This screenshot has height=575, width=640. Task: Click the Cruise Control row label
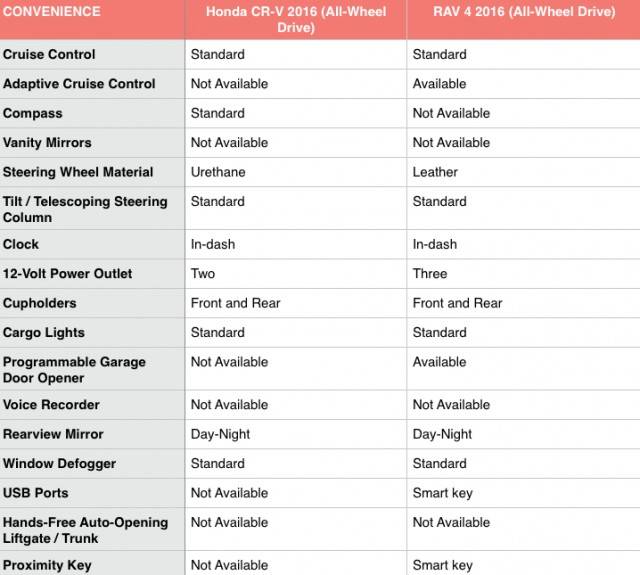(49, 54)
